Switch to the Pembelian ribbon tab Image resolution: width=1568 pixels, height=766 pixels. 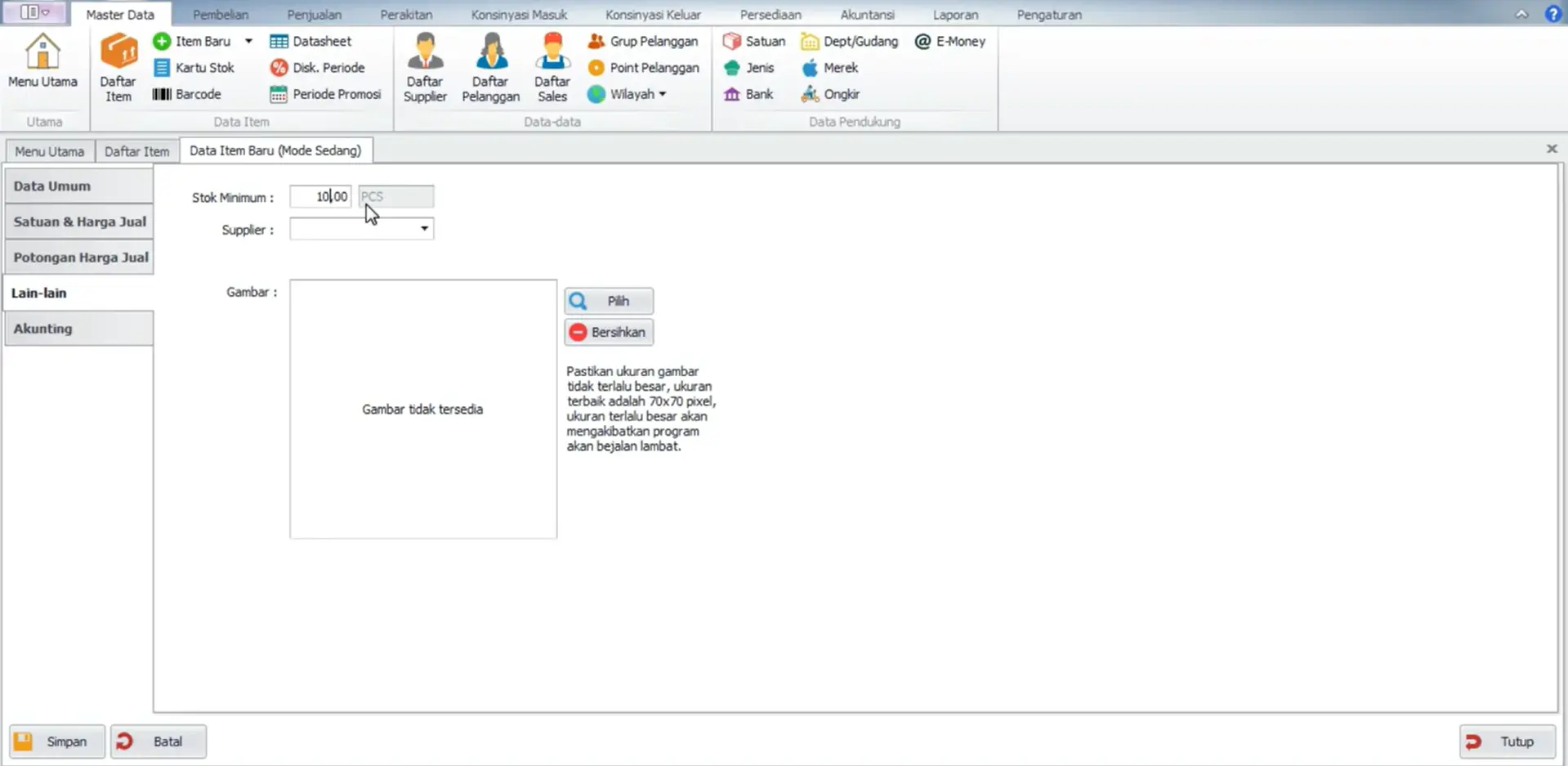[x=221, y=15]
